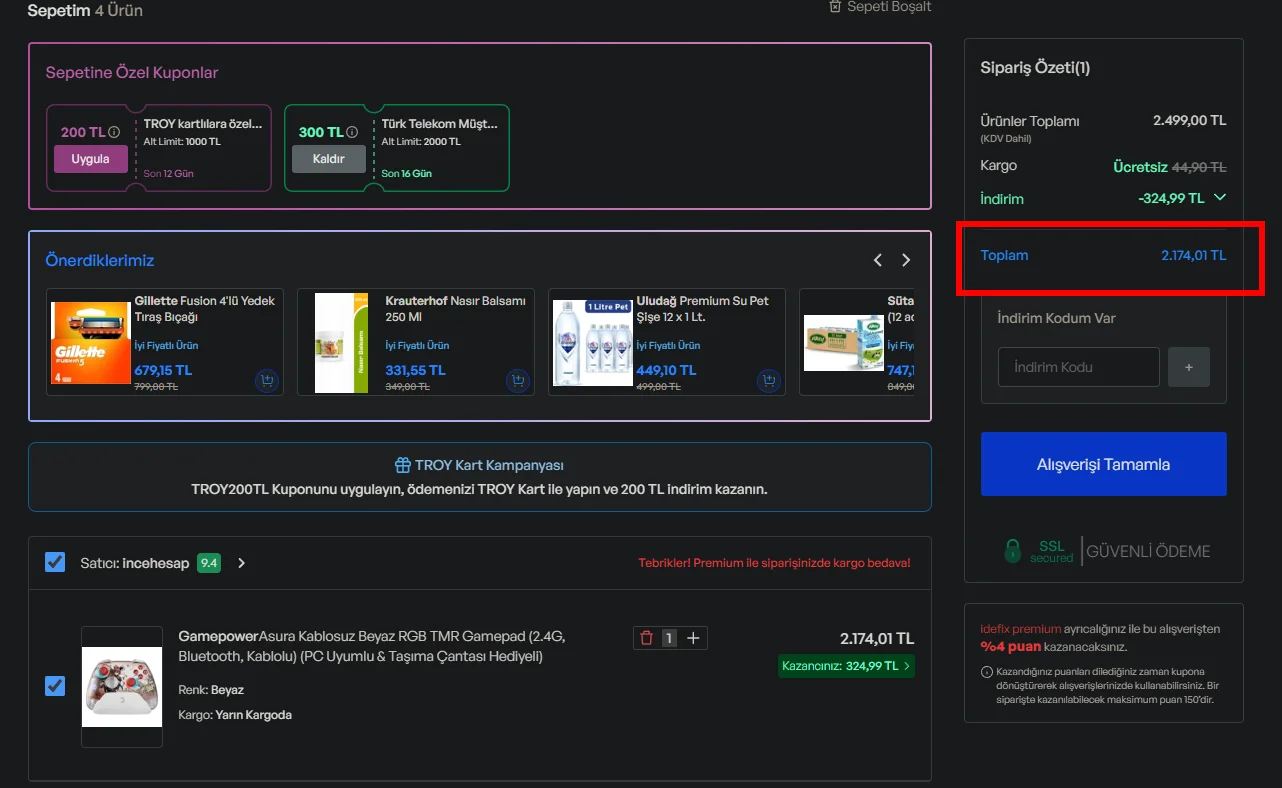Uncheck the Gamepower Asura gamepad checkbox
Image resolution: width=1282 pixels, height=788 pixels.
55,686
